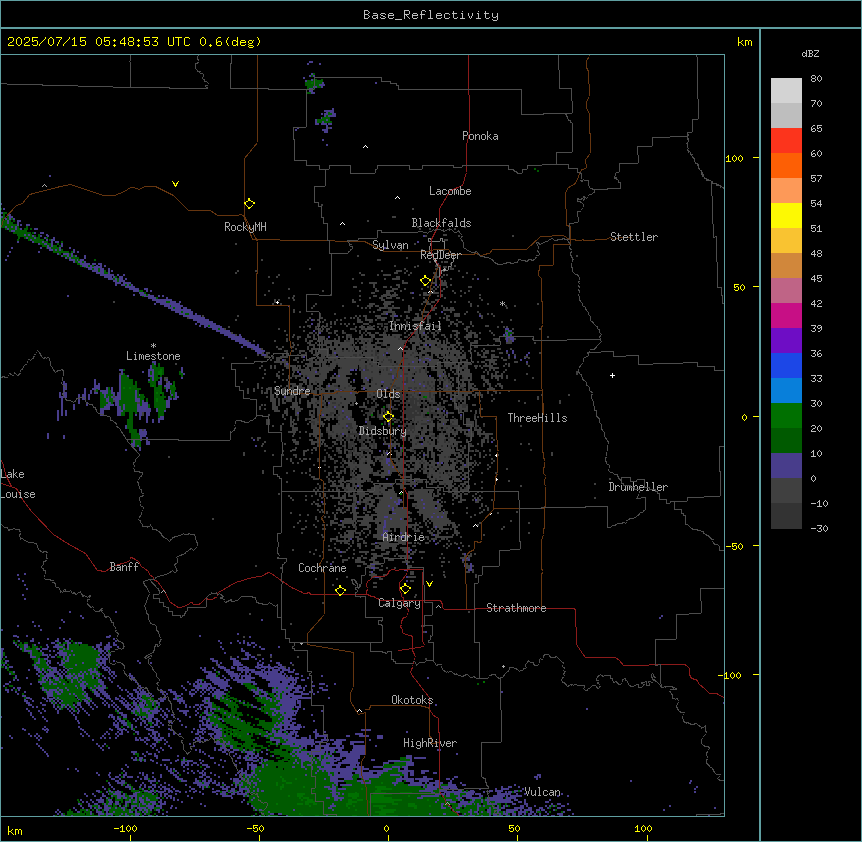This screenshot has width=862, height=842.
Task: Click the Strathmore label
Action: (x=516, y=608)
